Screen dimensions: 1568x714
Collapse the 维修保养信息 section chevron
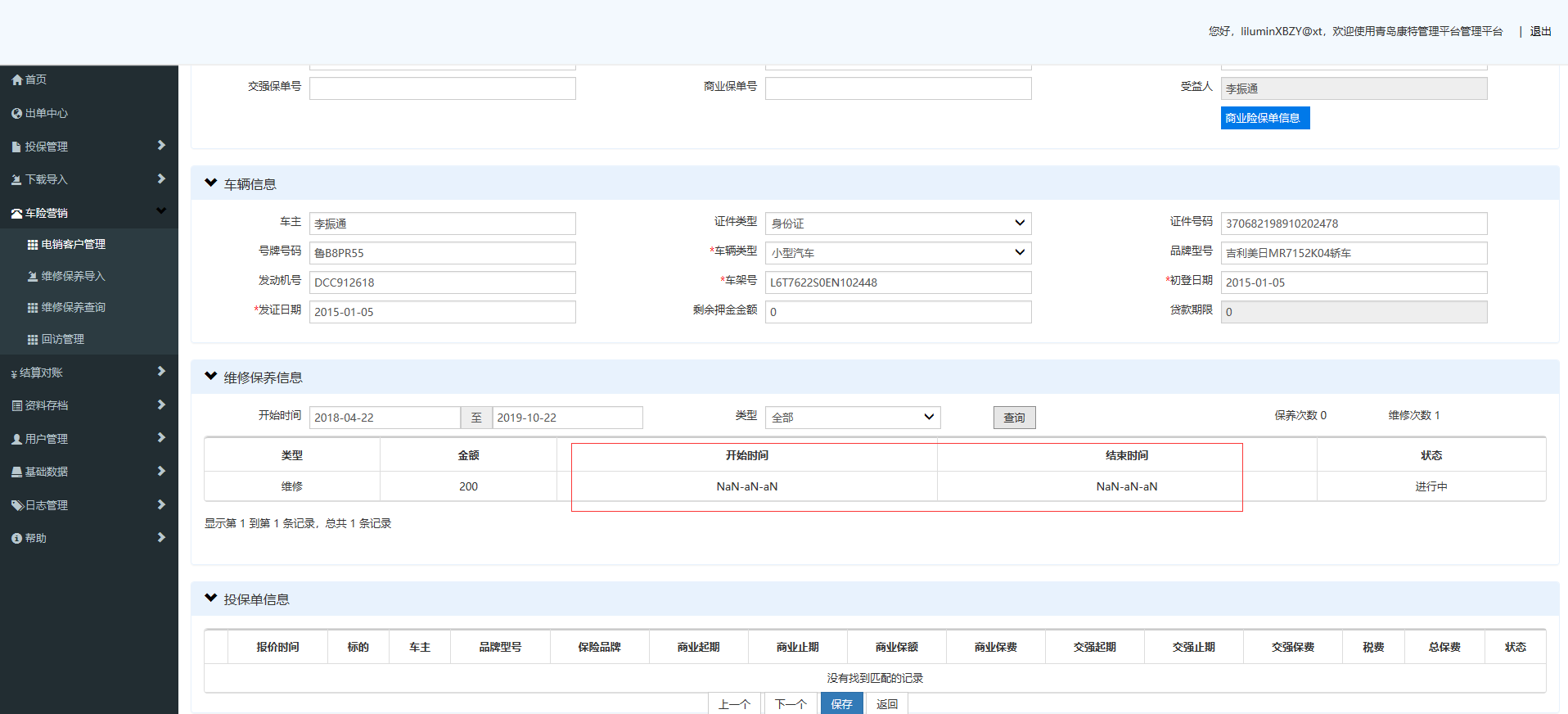tap(211, 377)
